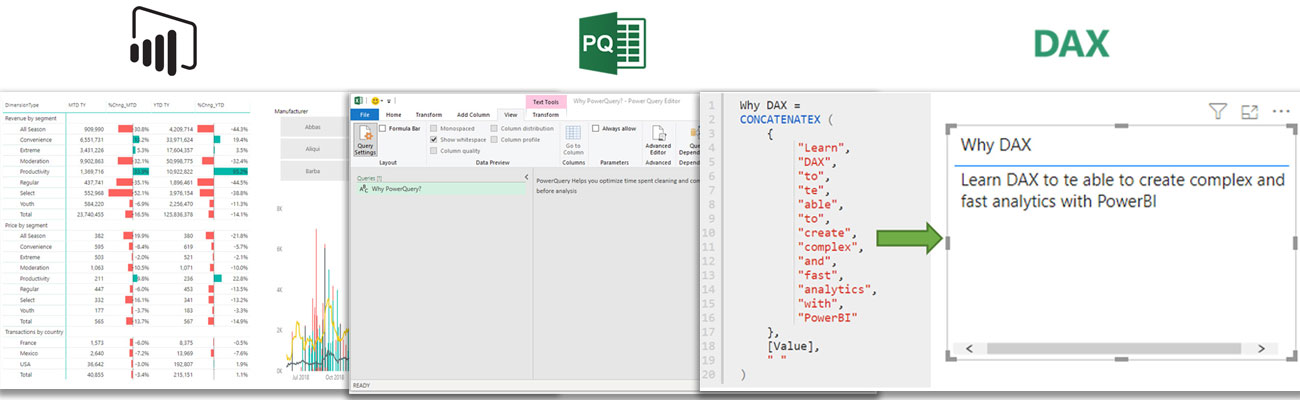
Task: Click the [Value] argument in DAX code
Action: [x=792, y=345]
